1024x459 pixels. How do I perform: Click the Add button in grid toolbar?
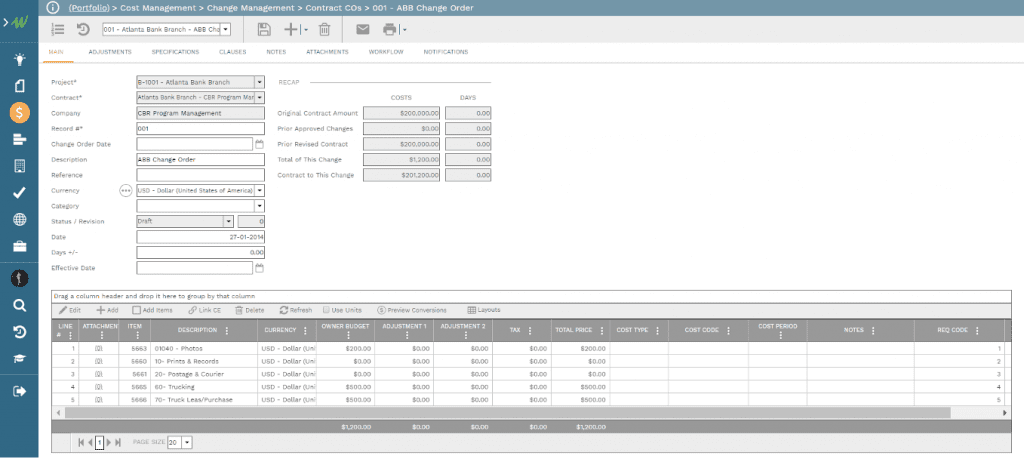107,310
